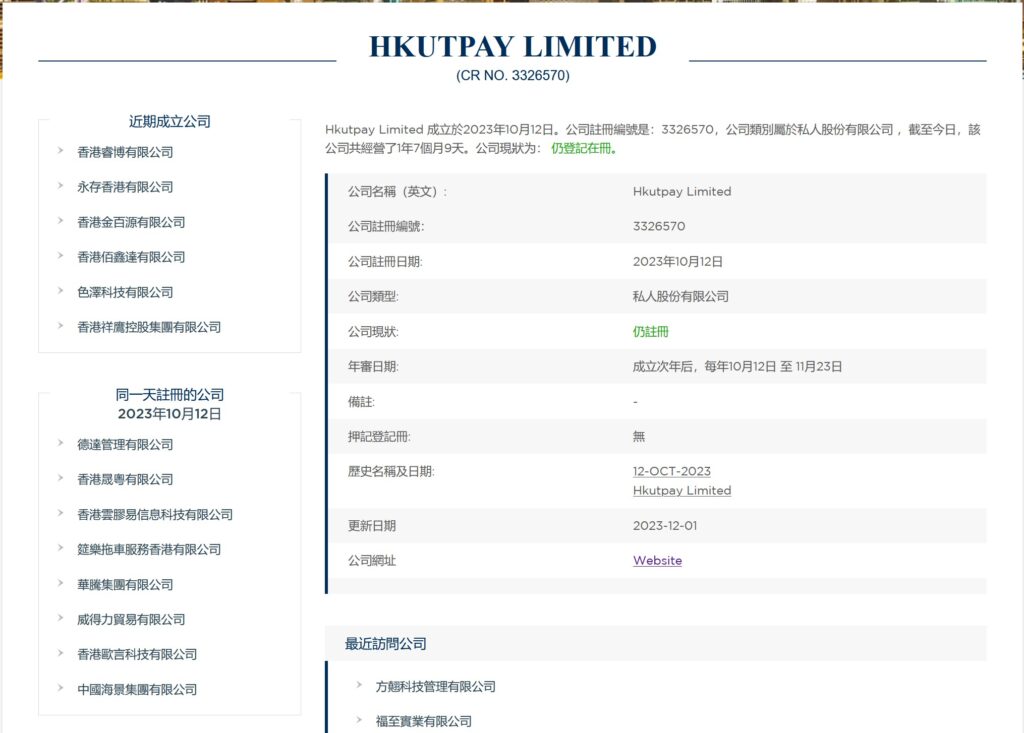Click the 12-OCT-2023 history date link
The width and height of the screenshot is (1024, 733).
pos(671,471)
